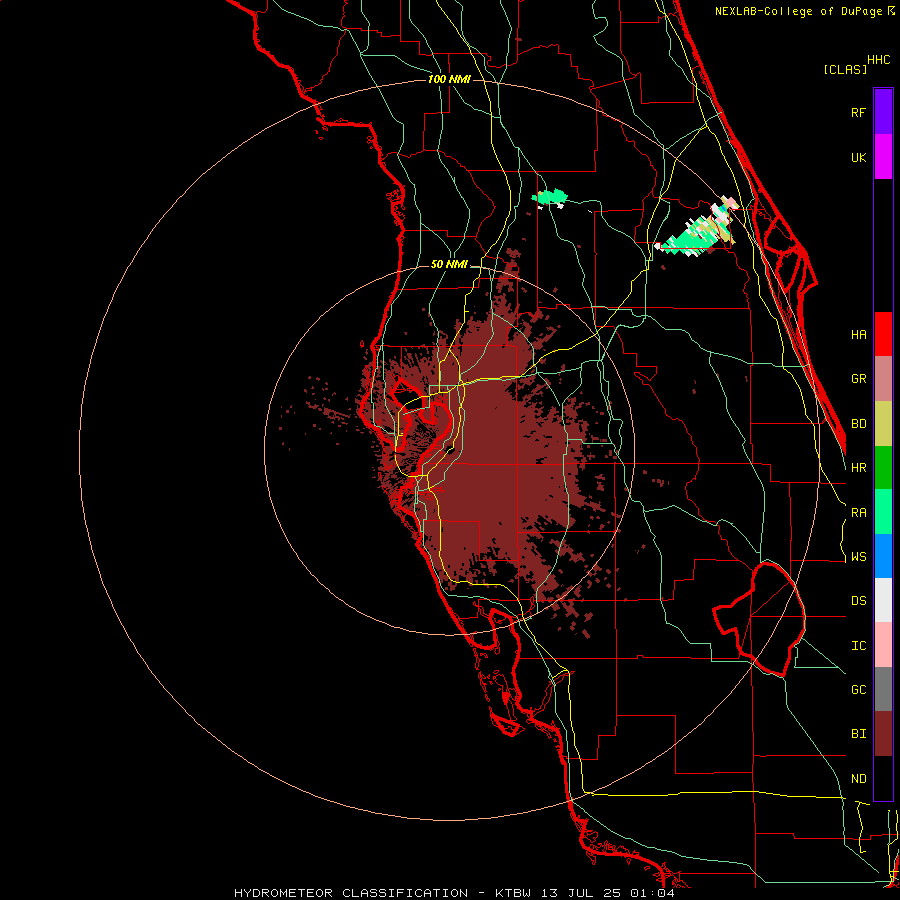Viewport: 900px width, 900px height.
Task: Select the GR dusty pink legend swatch
Action: click(x=883, y=379)
